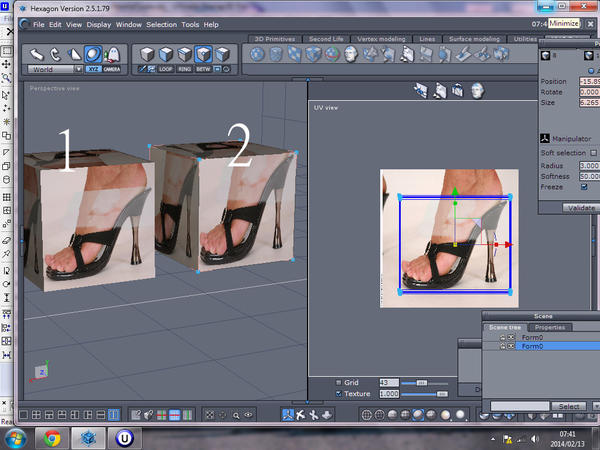Open the File menu

coord(39,24)
